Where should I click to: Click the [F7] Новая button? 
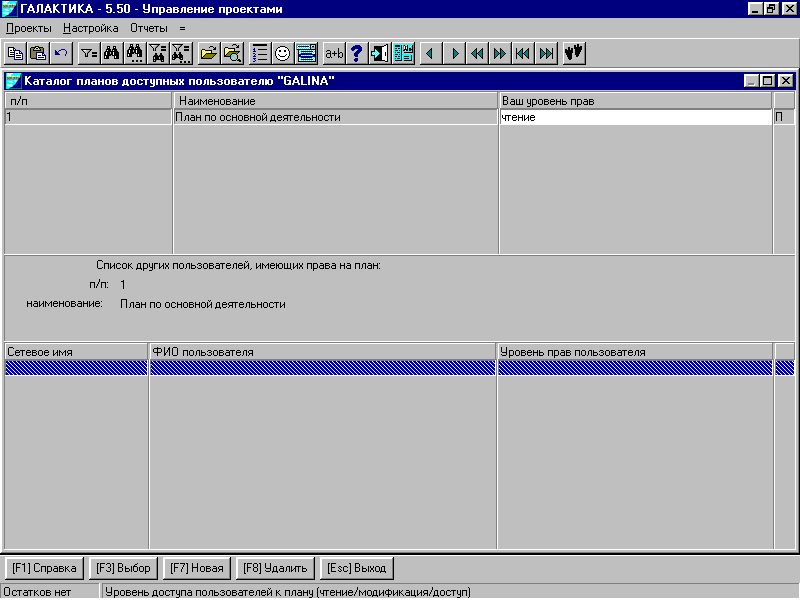pos(197,568)
